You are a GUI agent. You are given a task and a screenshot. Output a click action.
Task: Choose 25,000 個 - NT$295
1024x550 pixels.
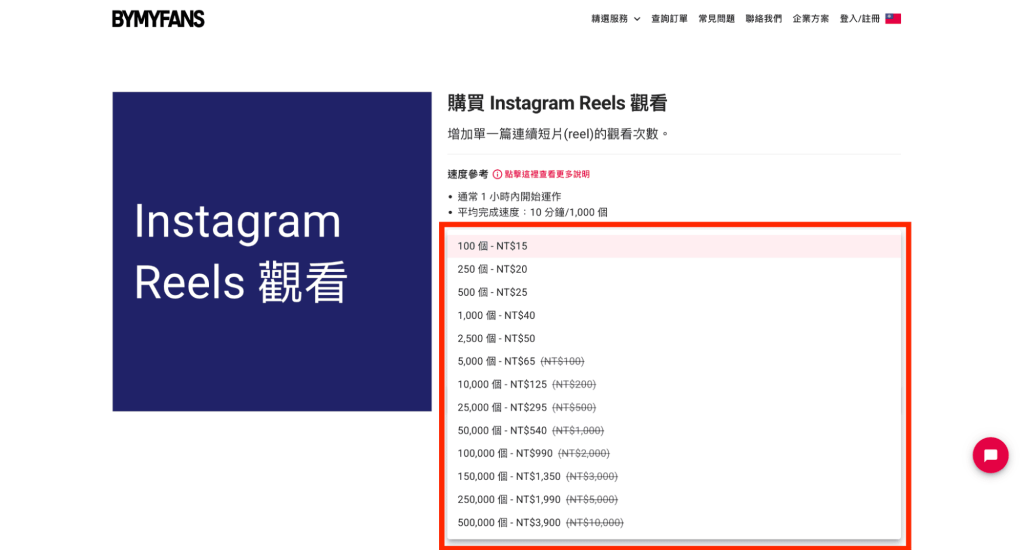point(673,408)
